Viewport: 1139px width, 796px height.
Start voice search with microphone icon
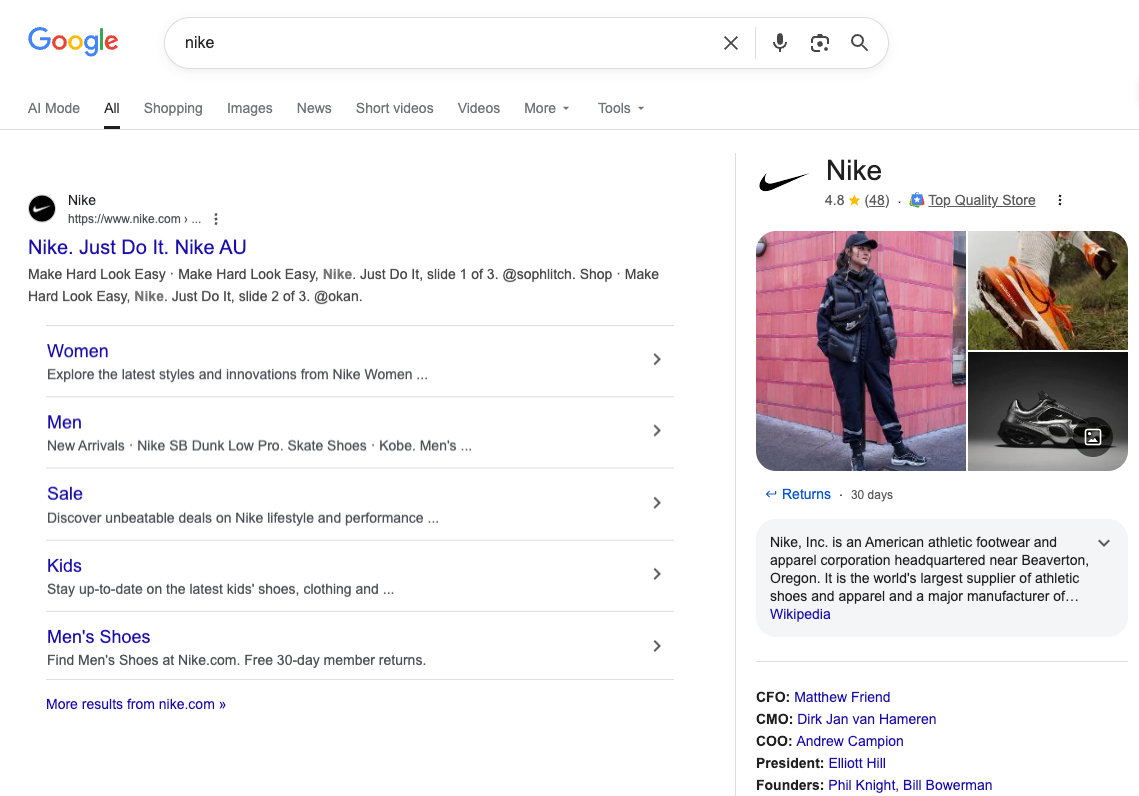point(779,43)
